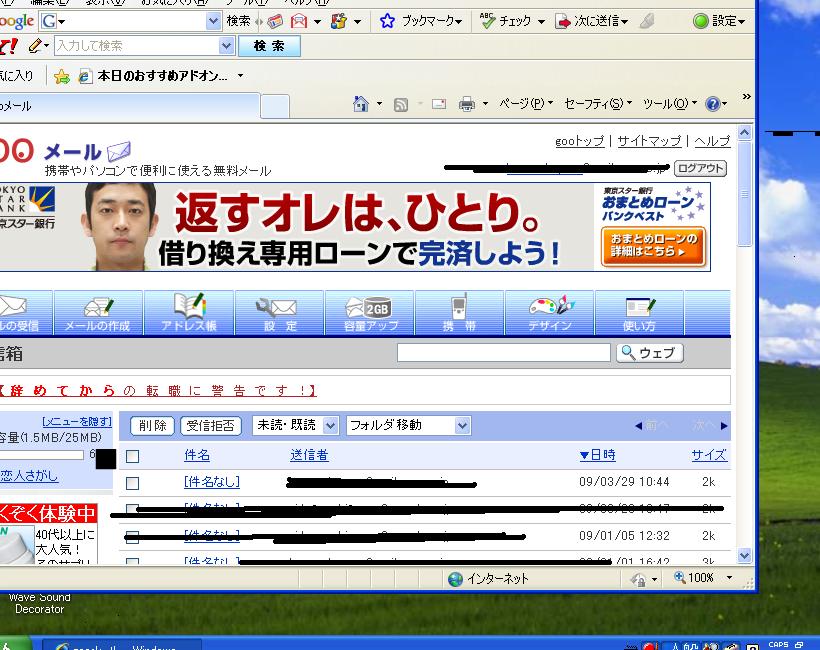Viewport: 820px width, 650px height.
Task: Click the IE Read Mail icon
Action: click(x=439, y=104)
